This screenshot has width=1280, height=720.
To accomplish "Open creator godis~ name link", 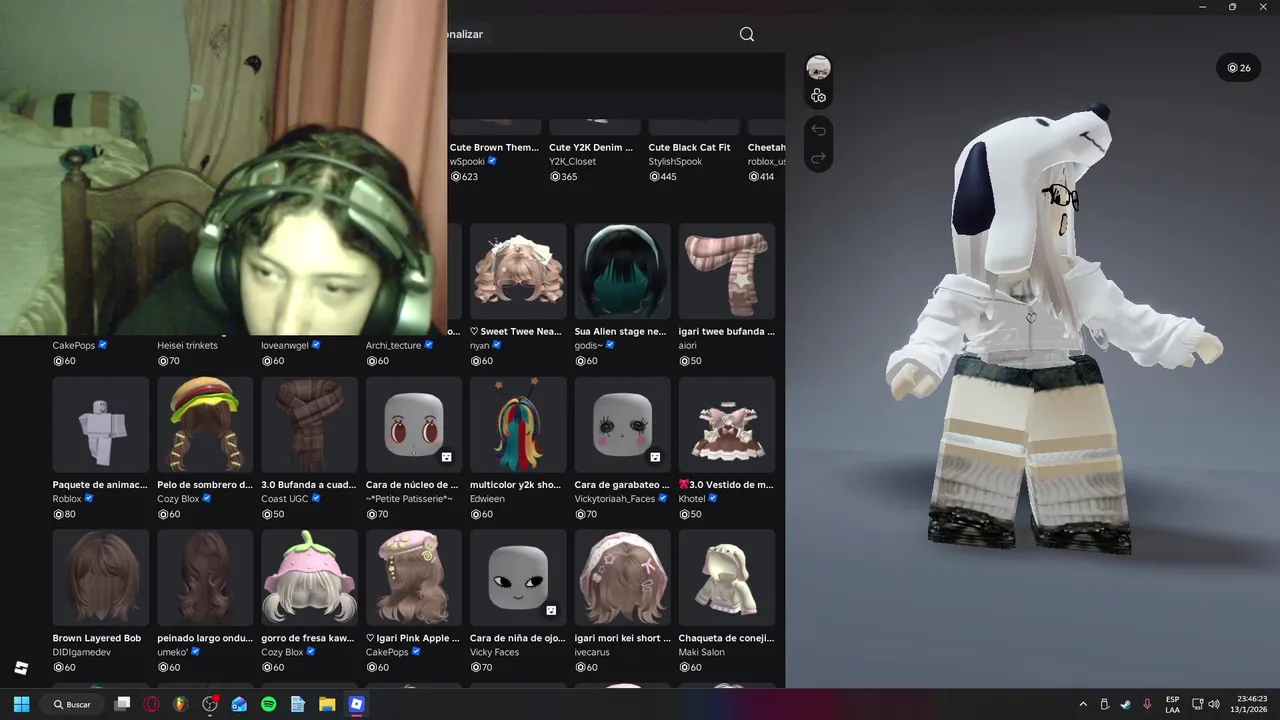I will [x=590, y=345].
